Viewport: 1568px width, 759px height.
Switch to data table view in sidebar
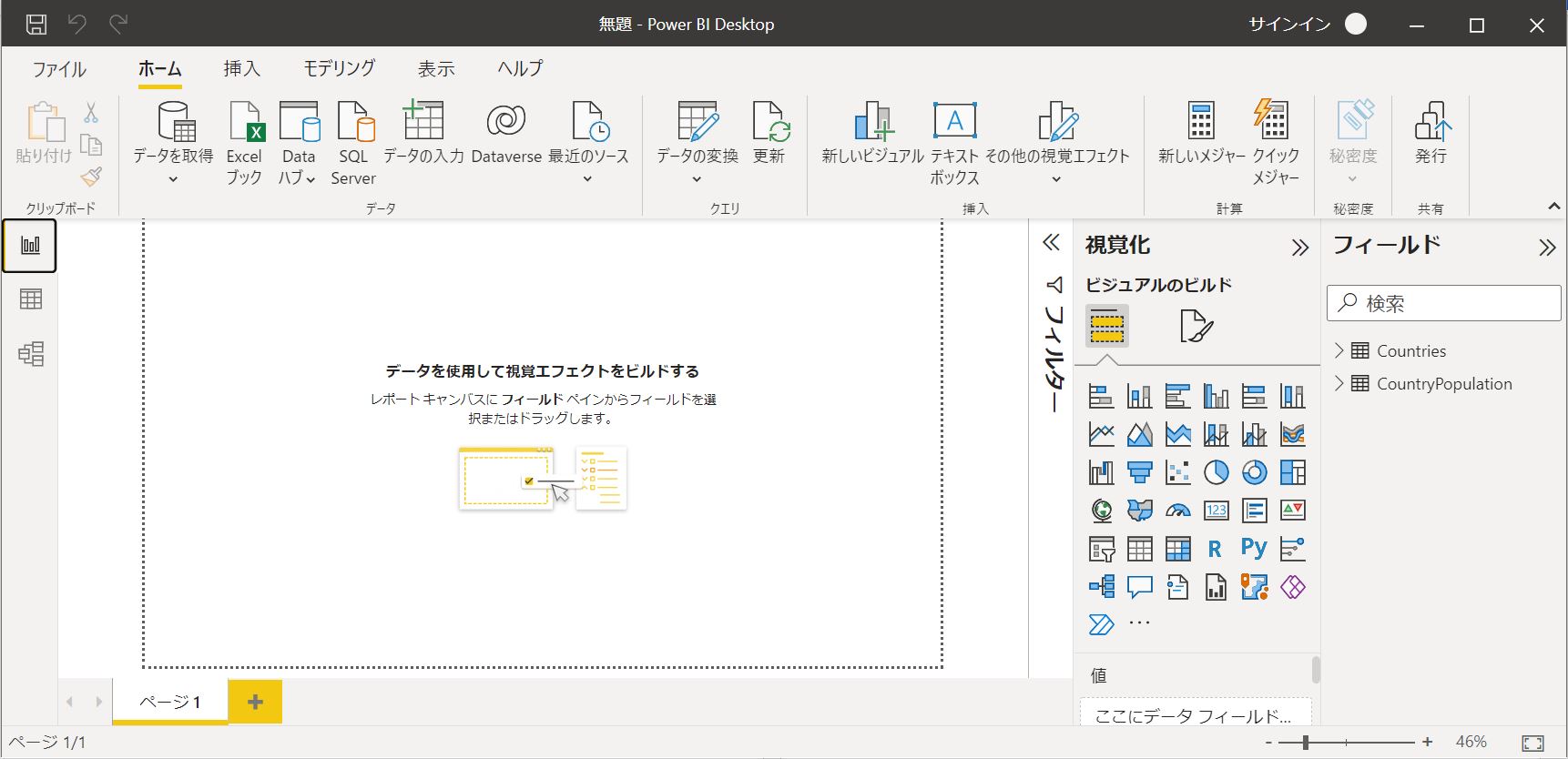click(30, 299)
